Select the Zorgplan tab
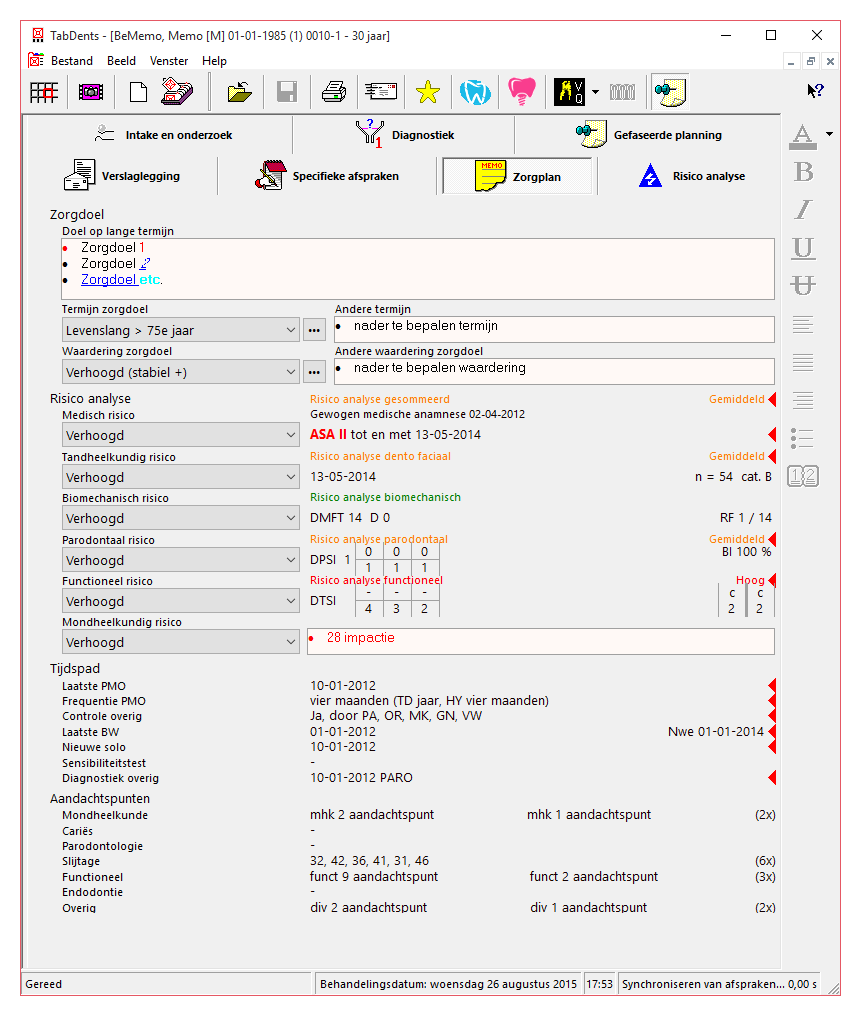 pos(517,176)
